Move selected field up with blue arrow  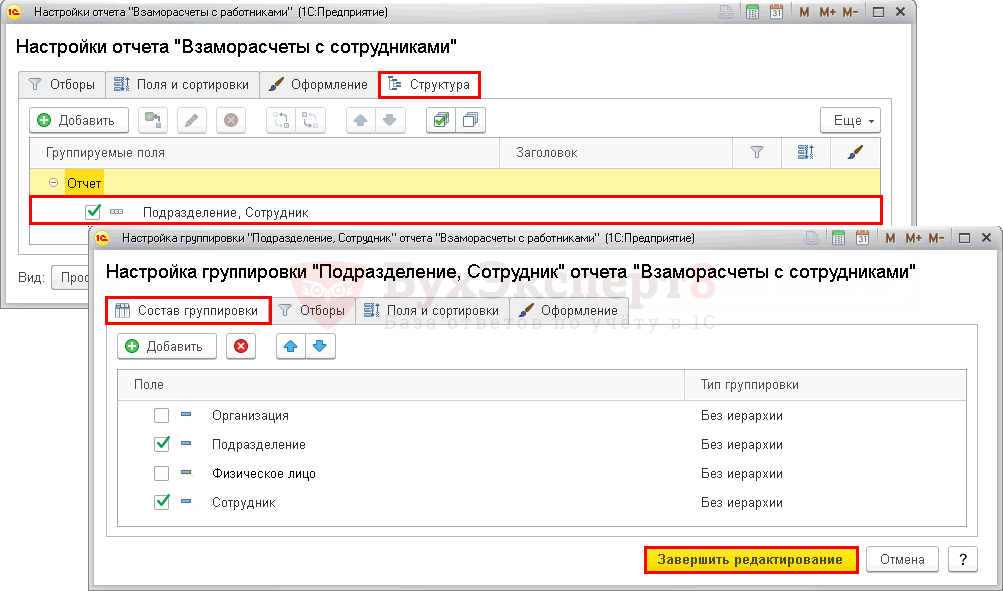point(291,346)
